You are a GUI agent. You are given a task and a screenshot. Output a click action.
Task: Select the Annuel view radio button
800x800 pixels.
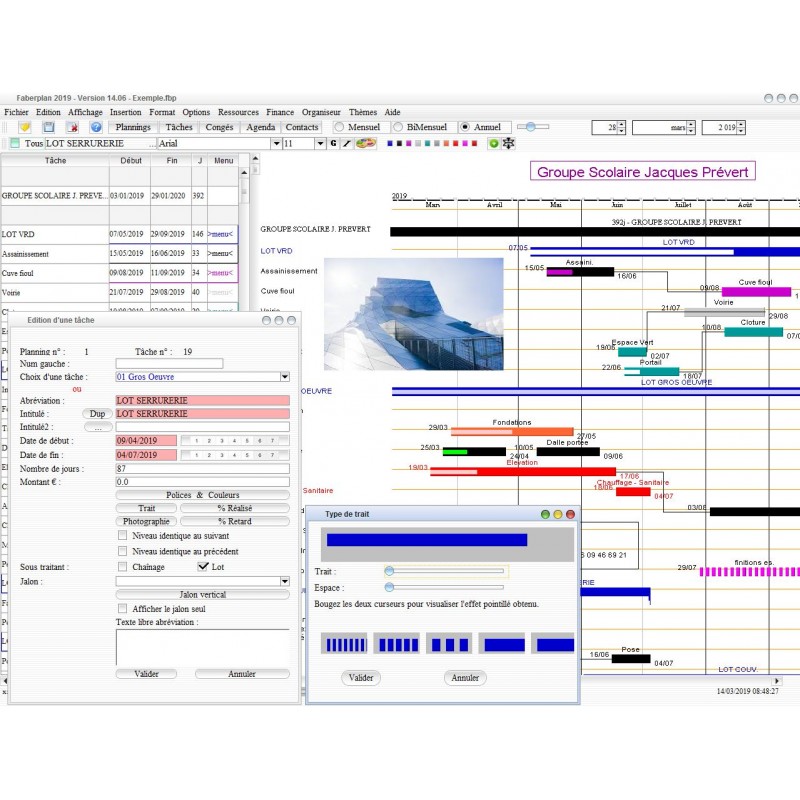coord(465,127)
